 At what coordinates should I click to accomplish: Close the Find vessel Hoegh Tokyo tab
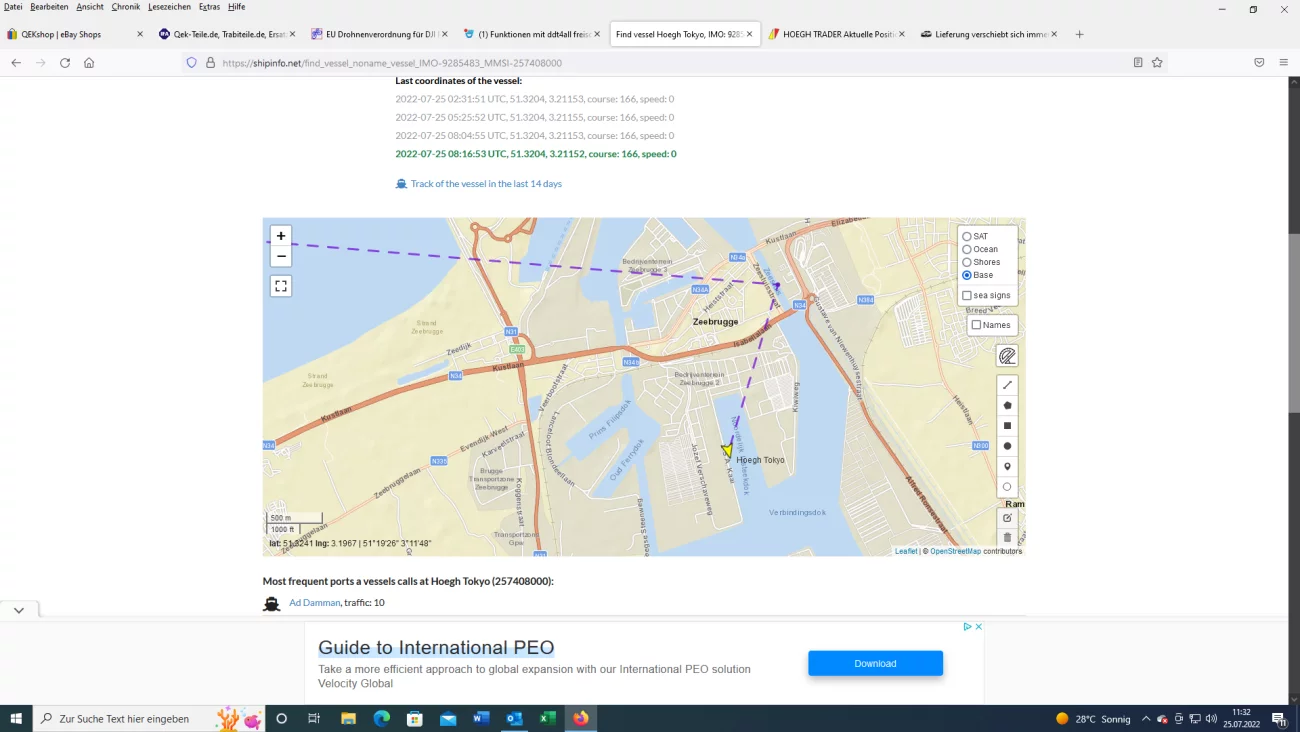point(749,34)
